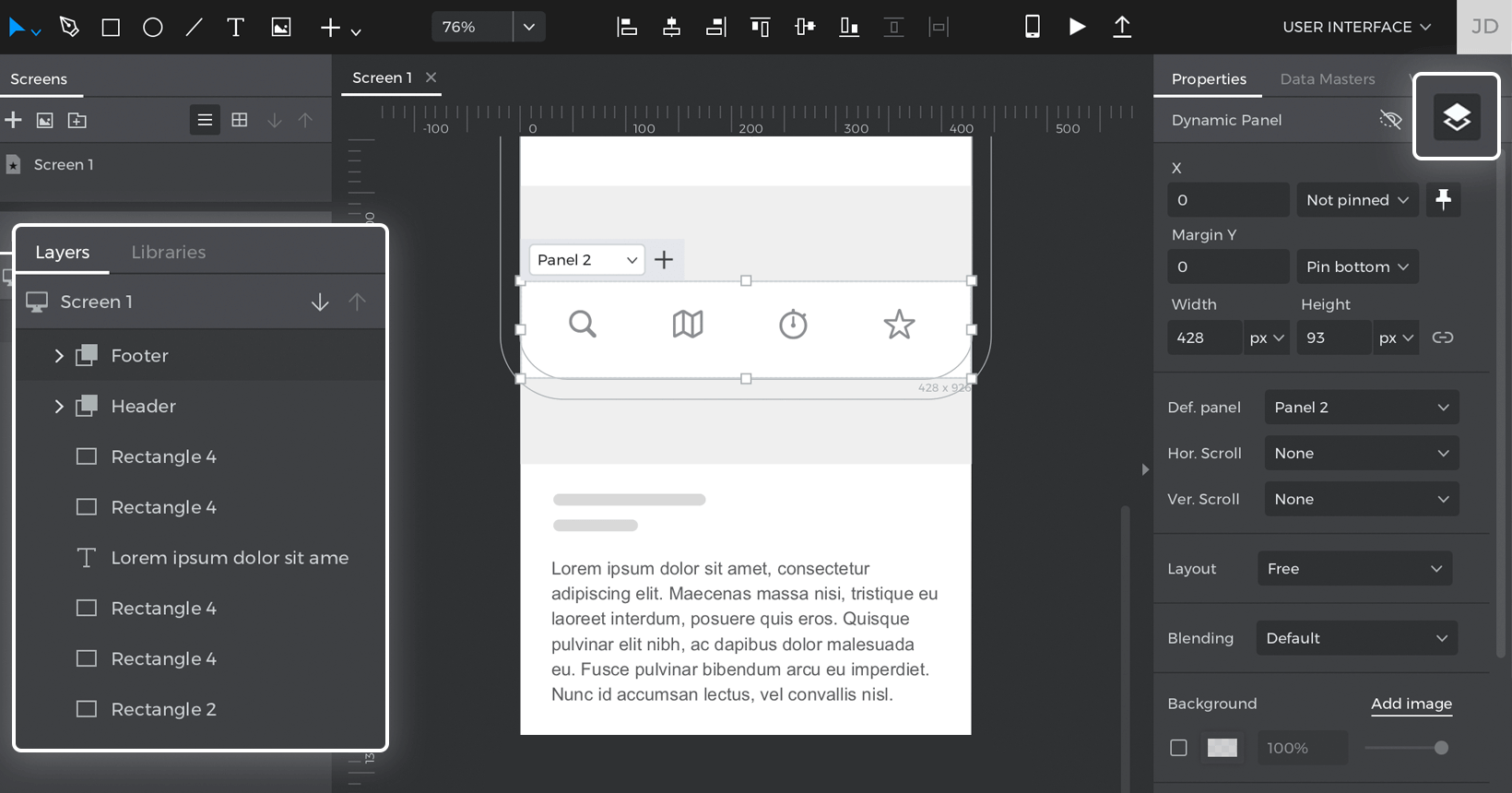Open the Layers tab
The image size is (1512, 793).
tap(62, 252)
